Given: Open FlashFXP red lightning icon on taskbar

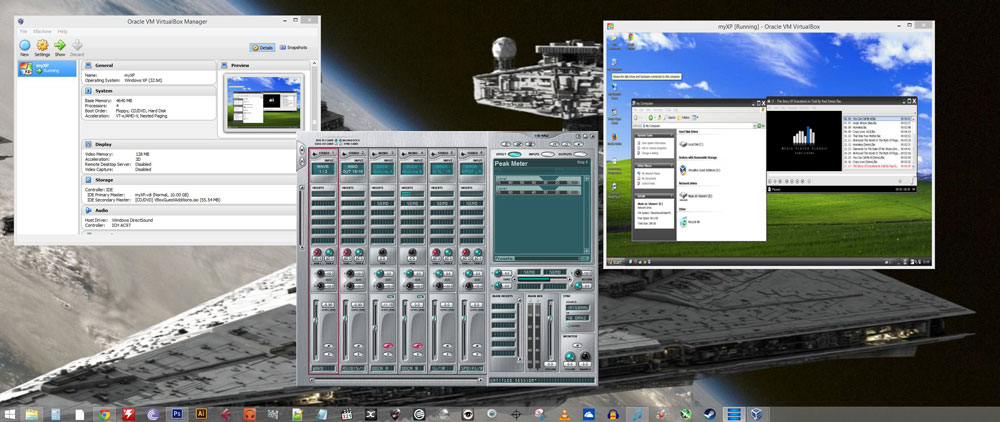Looking at the screenshot, I should (128, 414).
